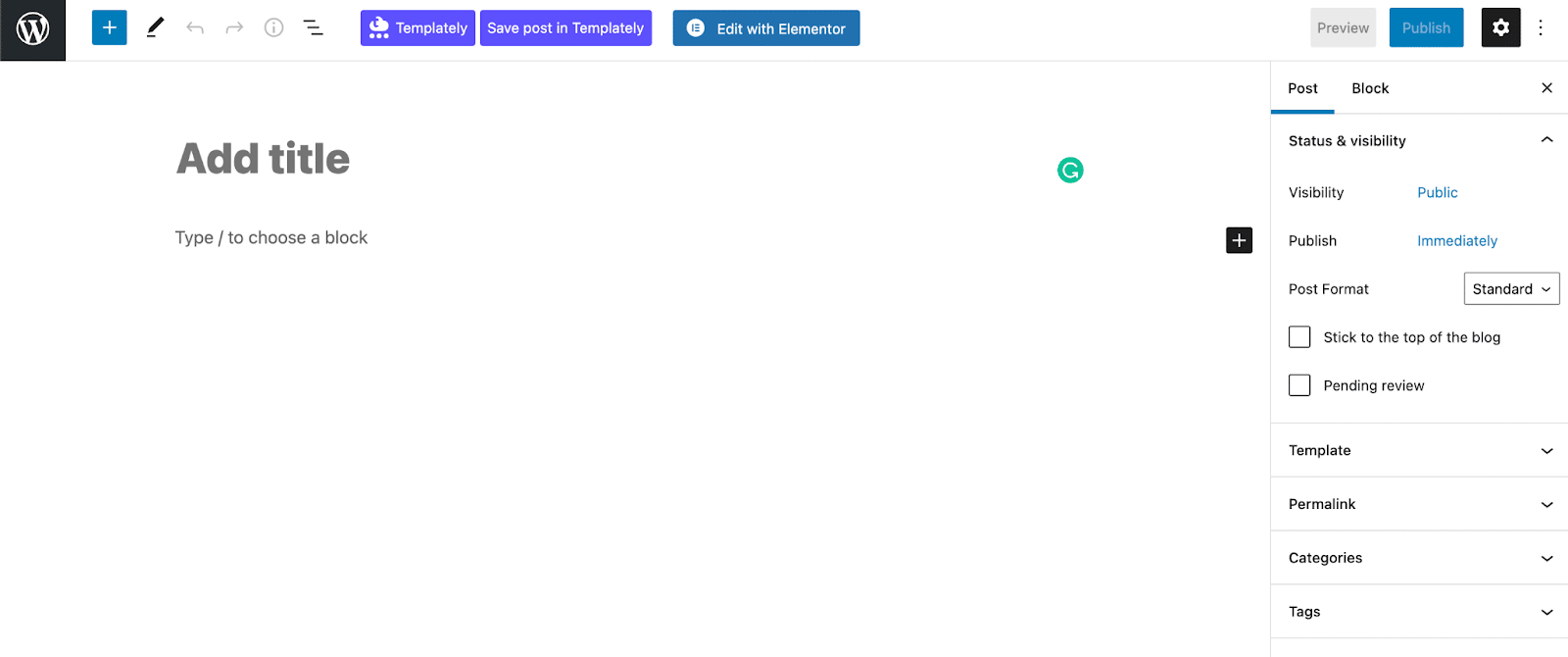Click the Public visibility link

[x=1437, y=193]
